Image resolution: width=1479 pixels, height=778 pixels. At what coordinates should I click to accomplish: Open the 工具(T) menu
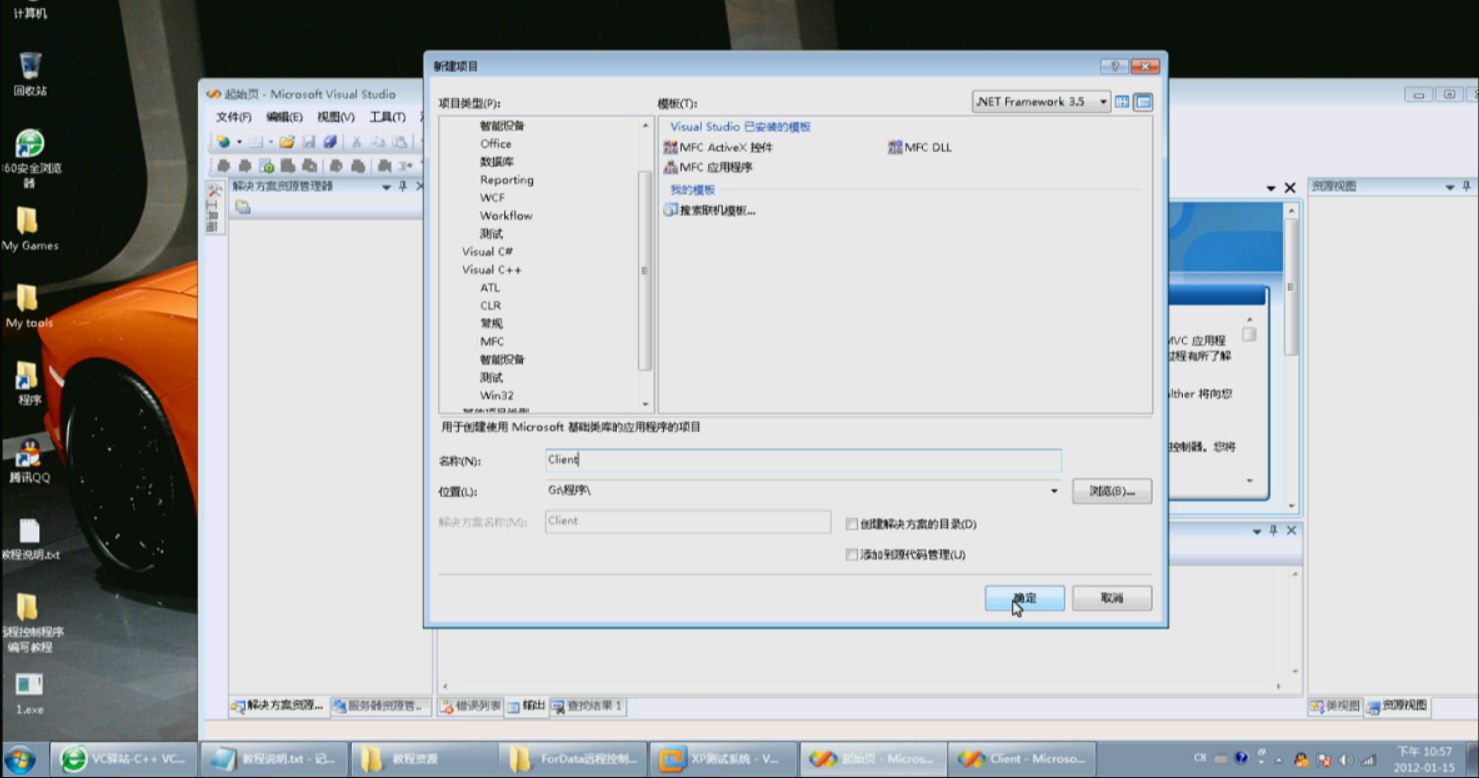click(x=387, y=117)
